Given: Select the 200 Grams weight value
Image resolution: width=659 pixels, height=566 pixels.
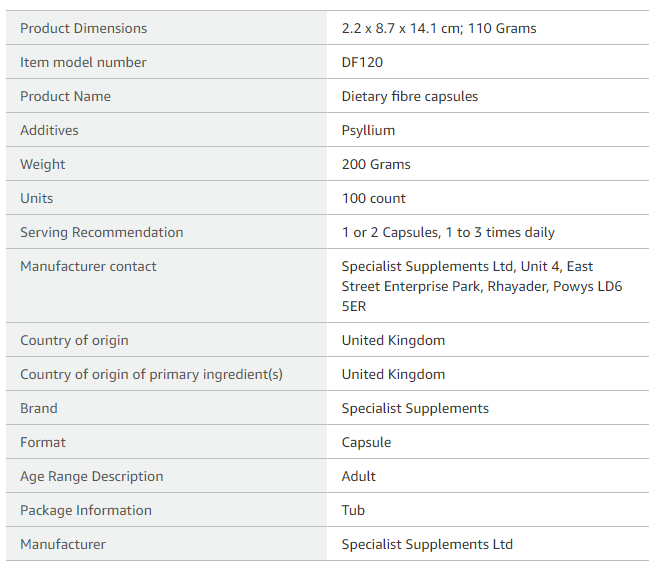Looking at the screenshot, I should tap(376, 164).
